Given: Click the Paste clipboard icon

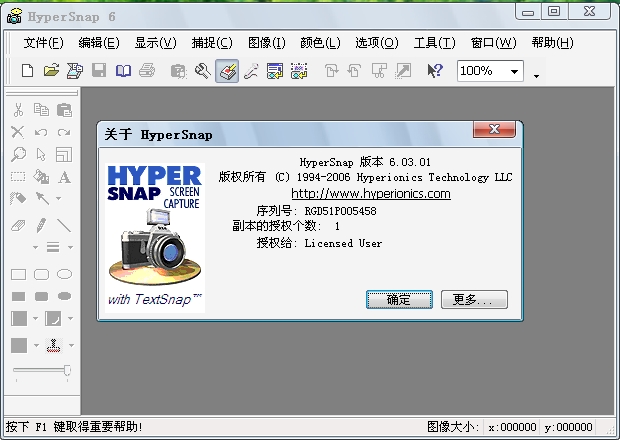Looking at the screenshot, I should pyautogui.click(x=64, y=110).
